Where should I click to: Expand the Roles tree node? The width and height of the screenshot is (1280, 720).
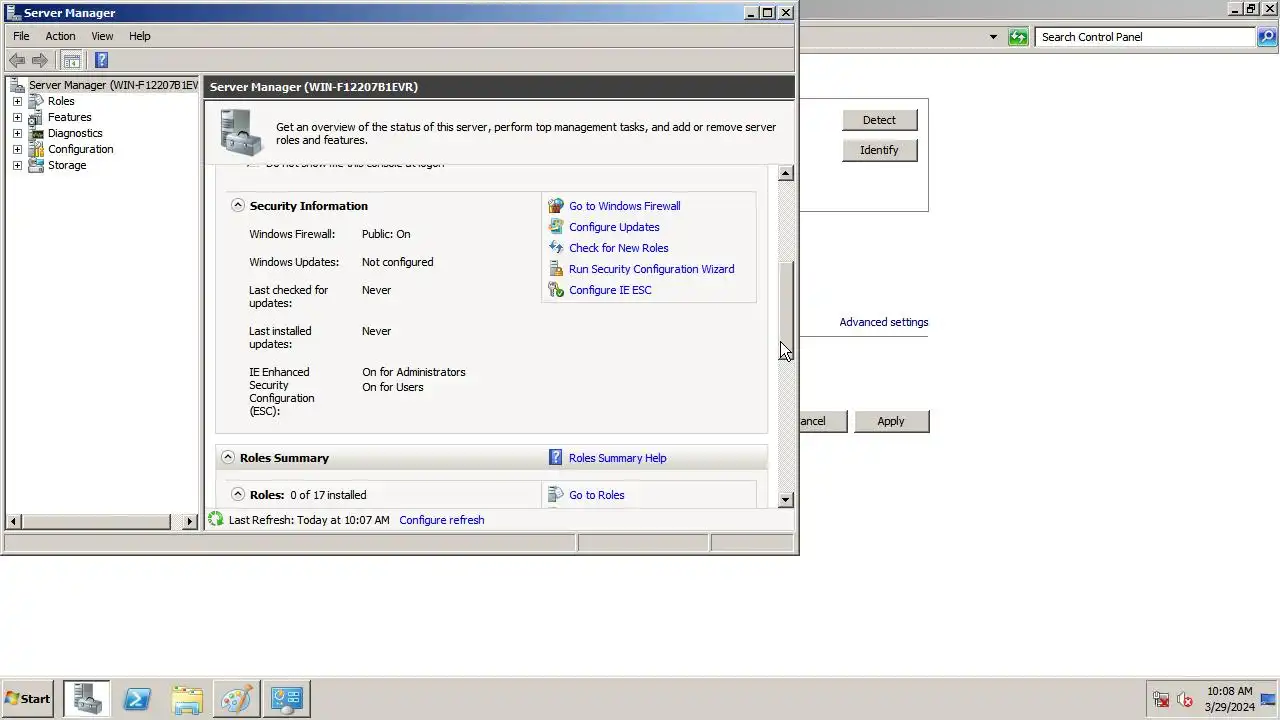[17, 101]
